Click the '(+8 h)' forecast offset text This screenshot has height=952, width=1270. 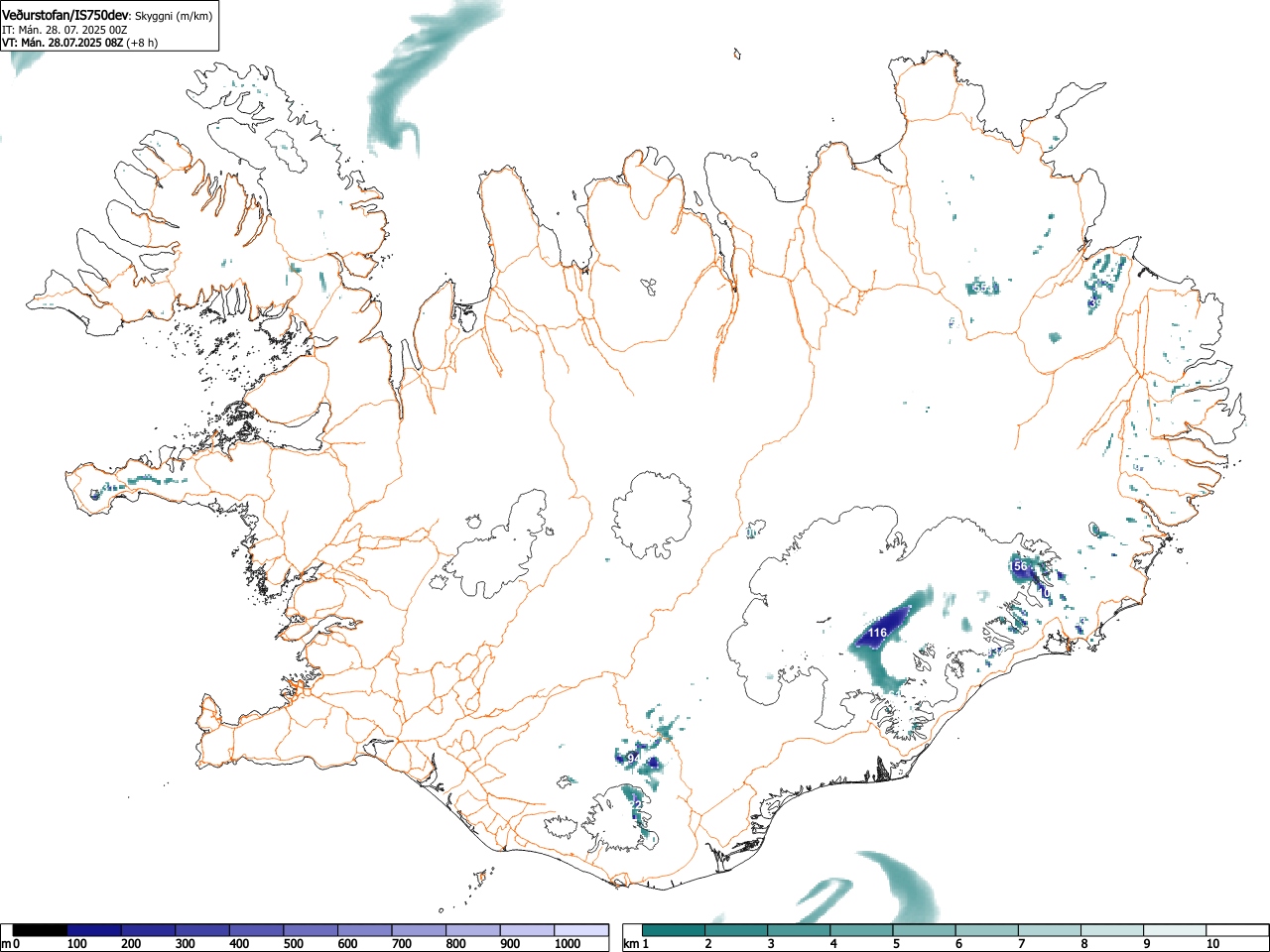[x=141, y=43]
